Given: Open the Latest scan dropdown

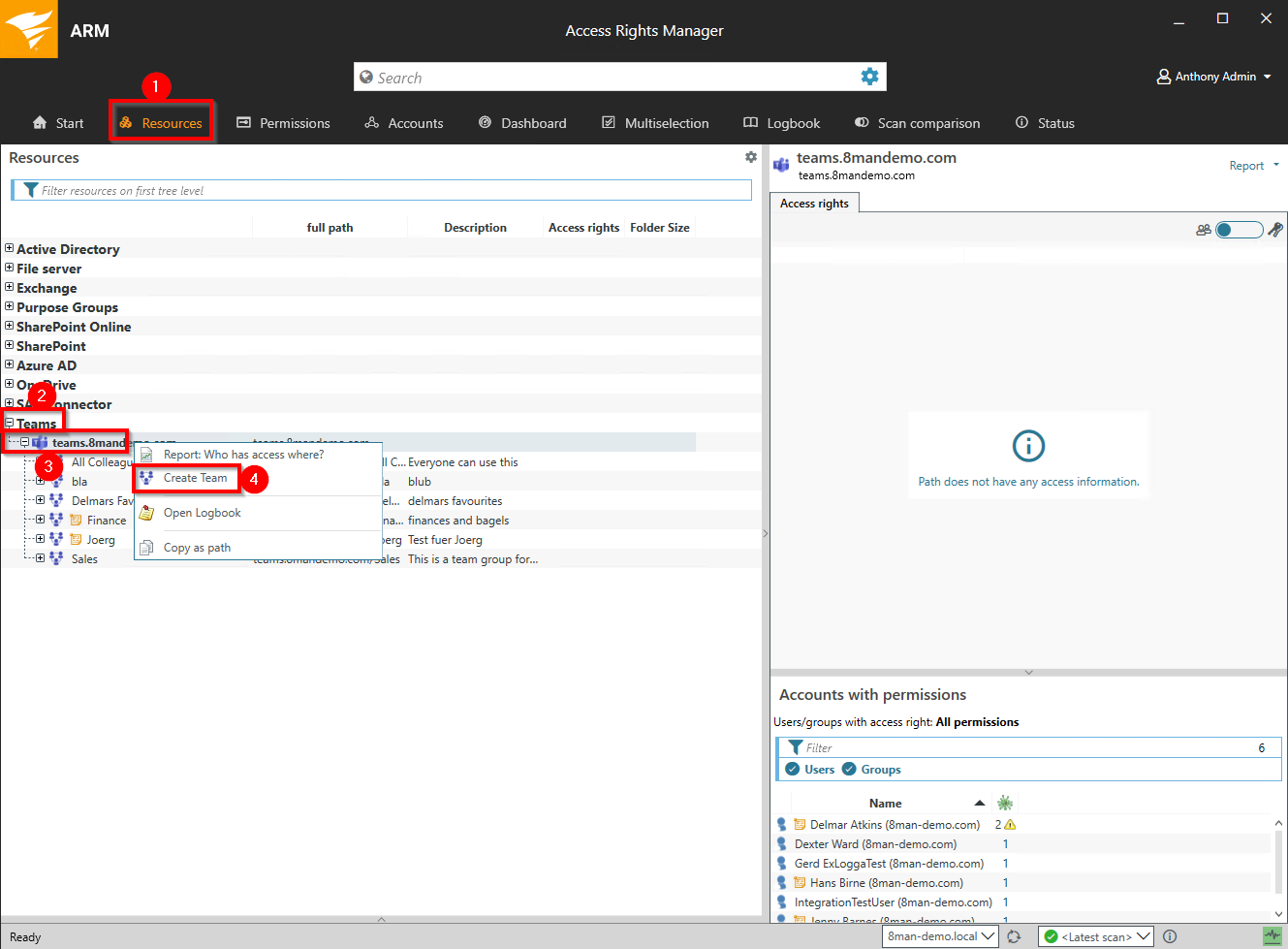Looking at the screenshot, I should (1095, 936).
